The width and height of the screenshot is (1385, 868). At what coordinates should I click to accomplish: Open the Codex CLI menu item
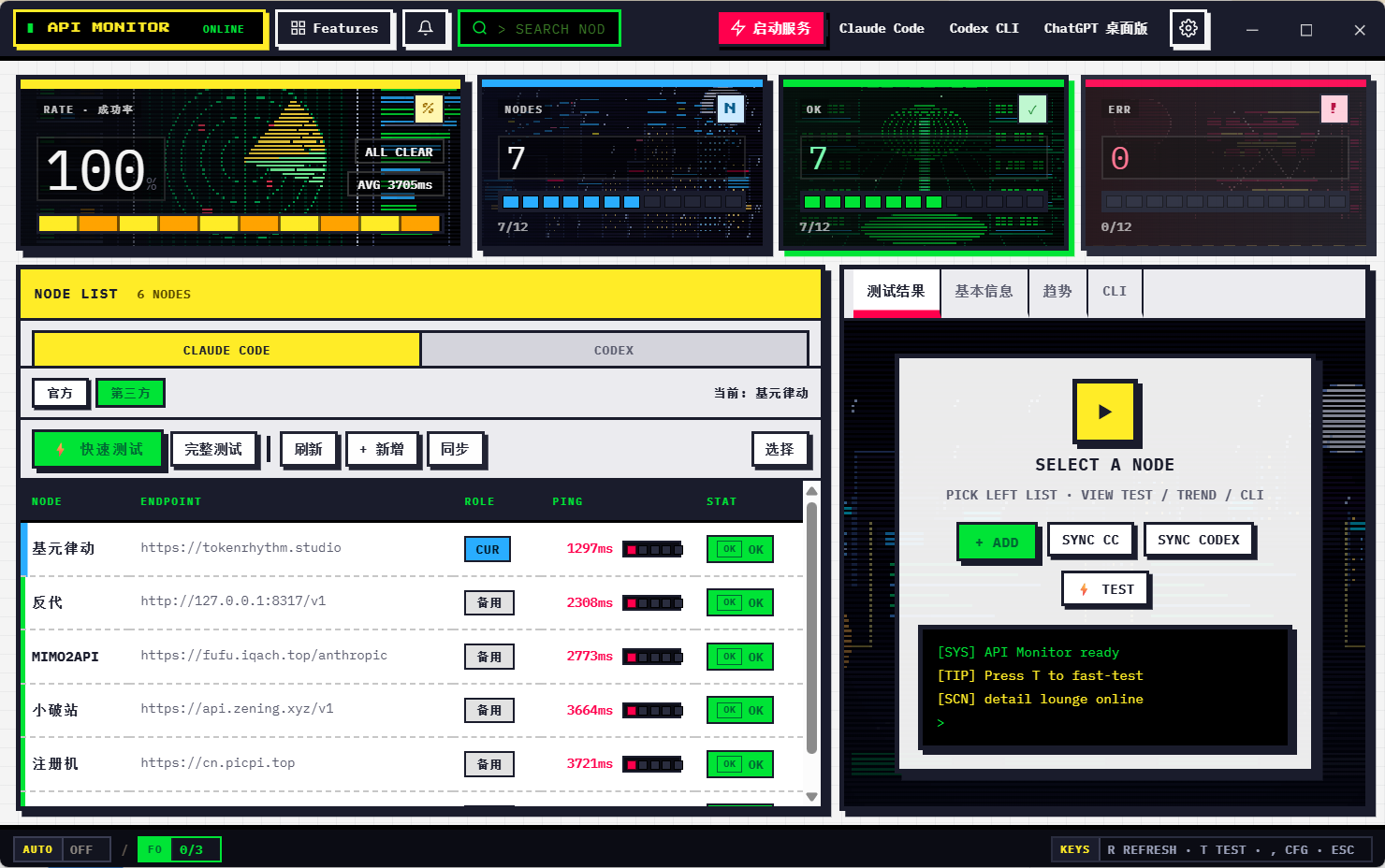tap(984, 28)
